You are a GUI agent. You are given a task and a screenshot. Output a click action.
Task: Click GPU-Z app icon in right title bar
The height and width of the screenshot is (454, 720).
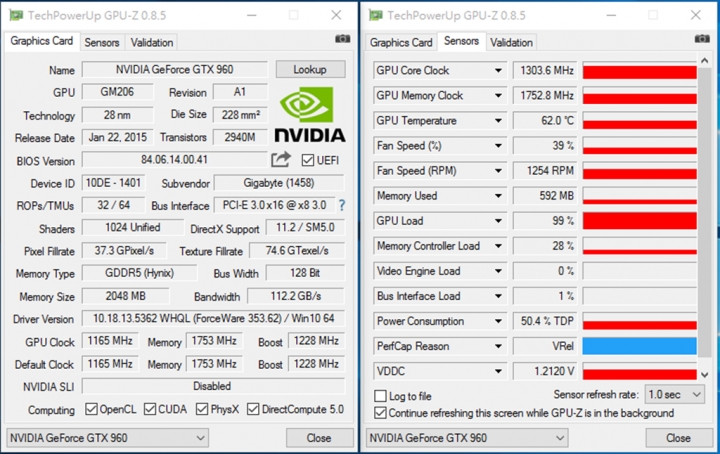(376, 15)
